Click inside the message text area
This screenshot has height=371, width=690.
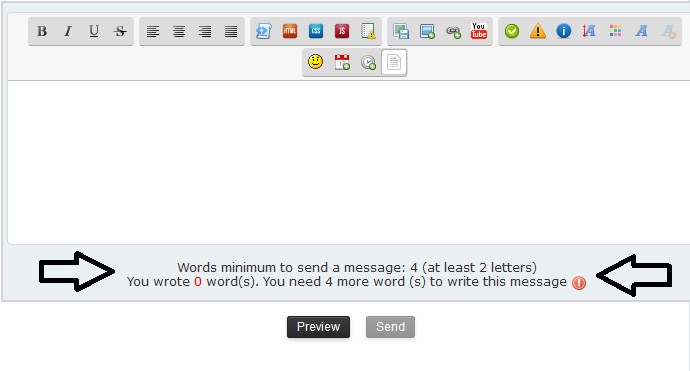[349, 162]
